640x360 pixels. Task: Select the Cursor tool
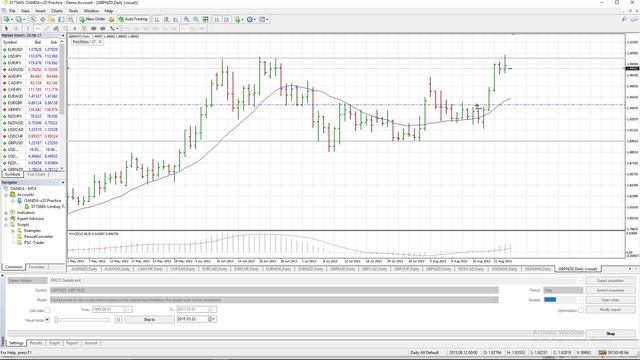[x=6, y=28]
